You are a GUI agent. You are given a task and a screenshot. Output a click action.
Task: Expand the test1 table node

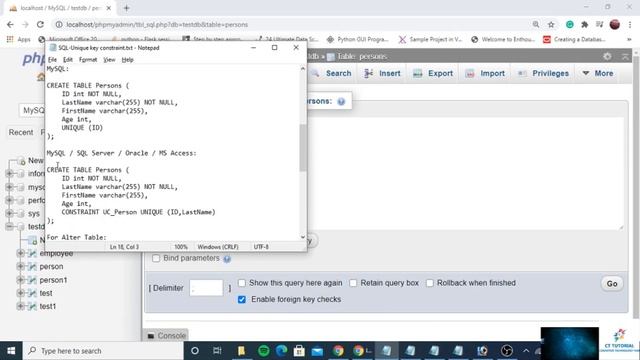pos(20,306)
